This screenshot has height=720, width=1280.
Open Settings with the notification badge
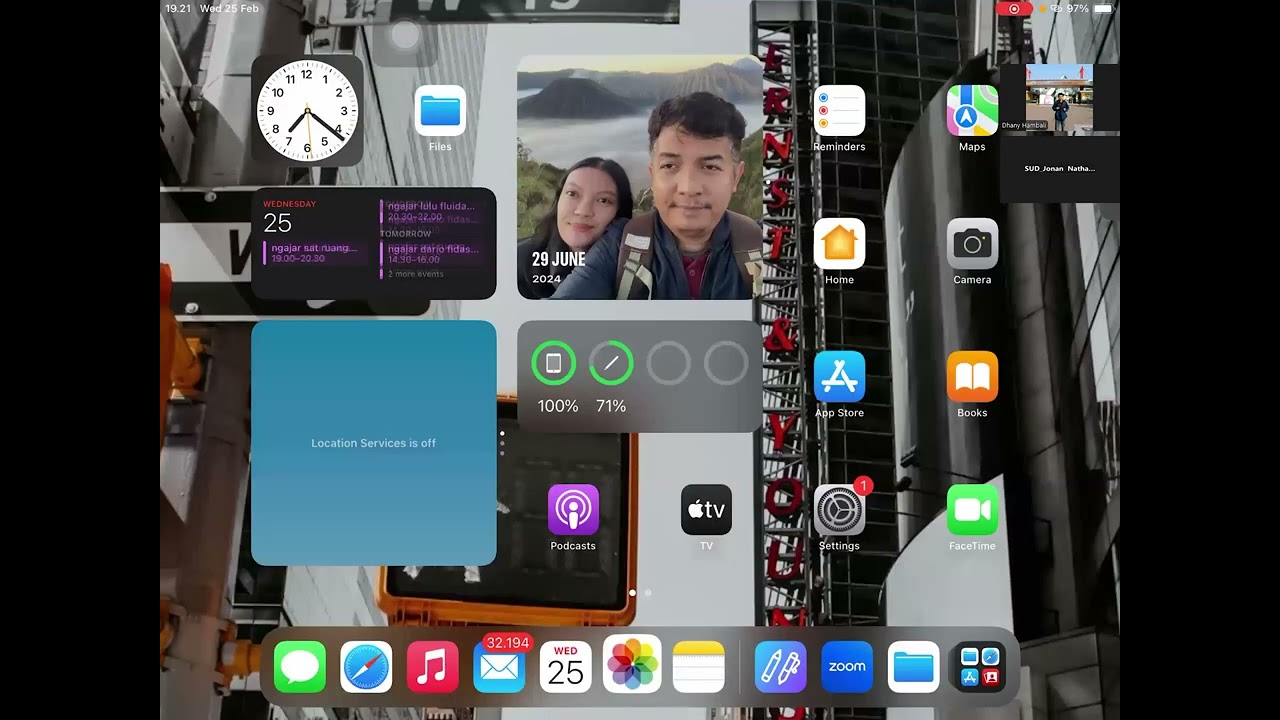pyautogui.click(x=839, y=509)
